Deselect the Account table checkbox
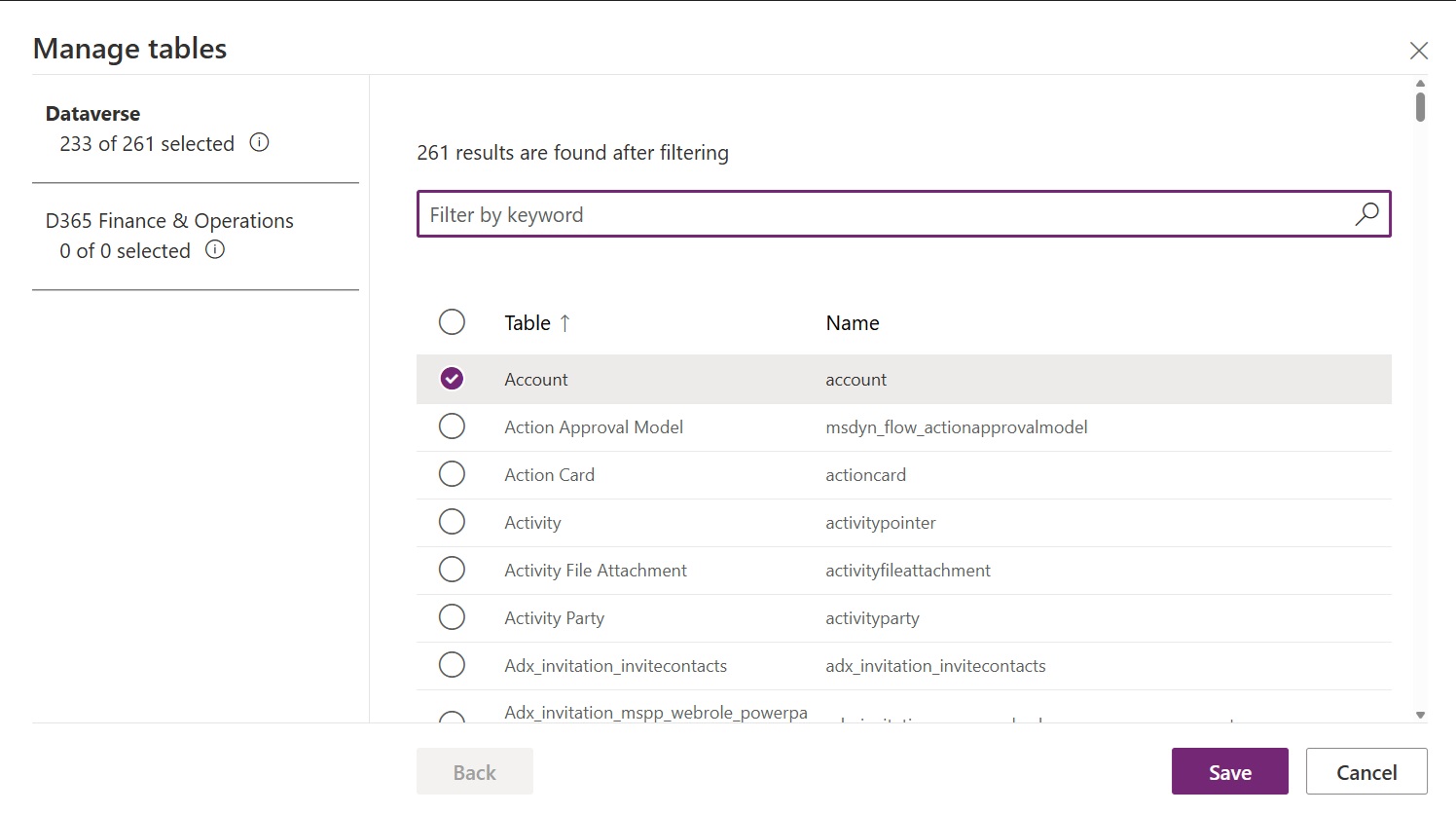The image size is (1456, 814). coord(452,379)
